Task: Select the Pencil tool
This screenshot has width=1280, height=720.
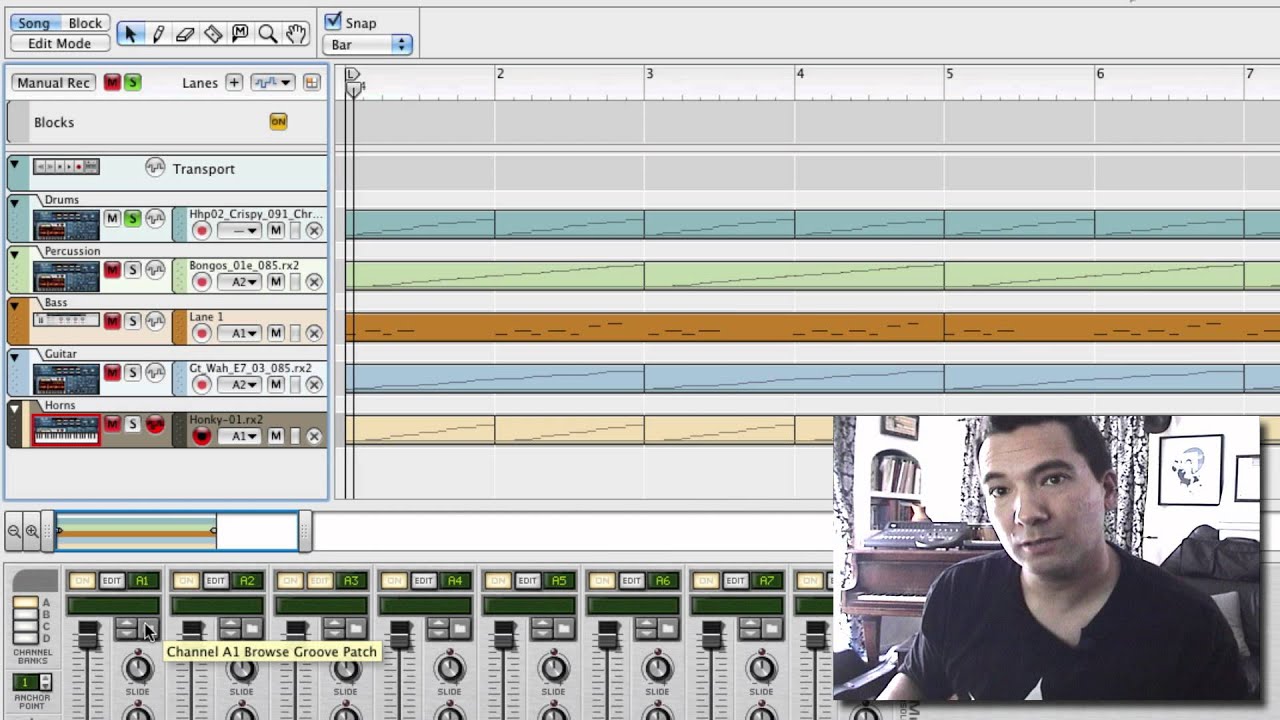Action: (x=158, y=34)
